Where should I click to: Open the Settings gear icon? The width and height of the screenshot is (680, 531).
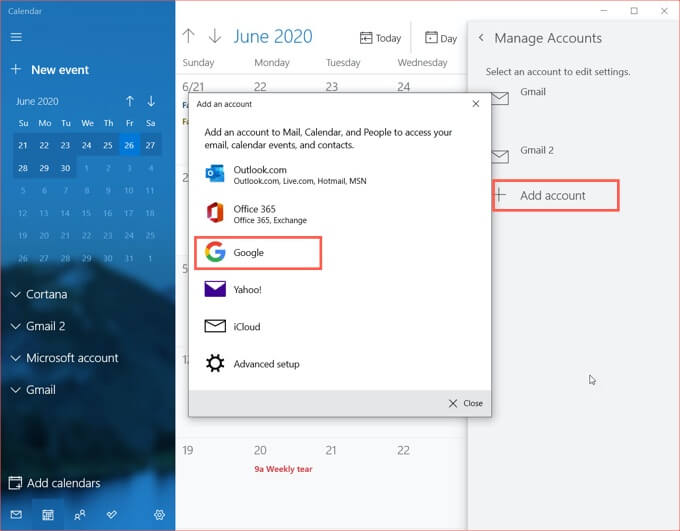coord(159,515)
